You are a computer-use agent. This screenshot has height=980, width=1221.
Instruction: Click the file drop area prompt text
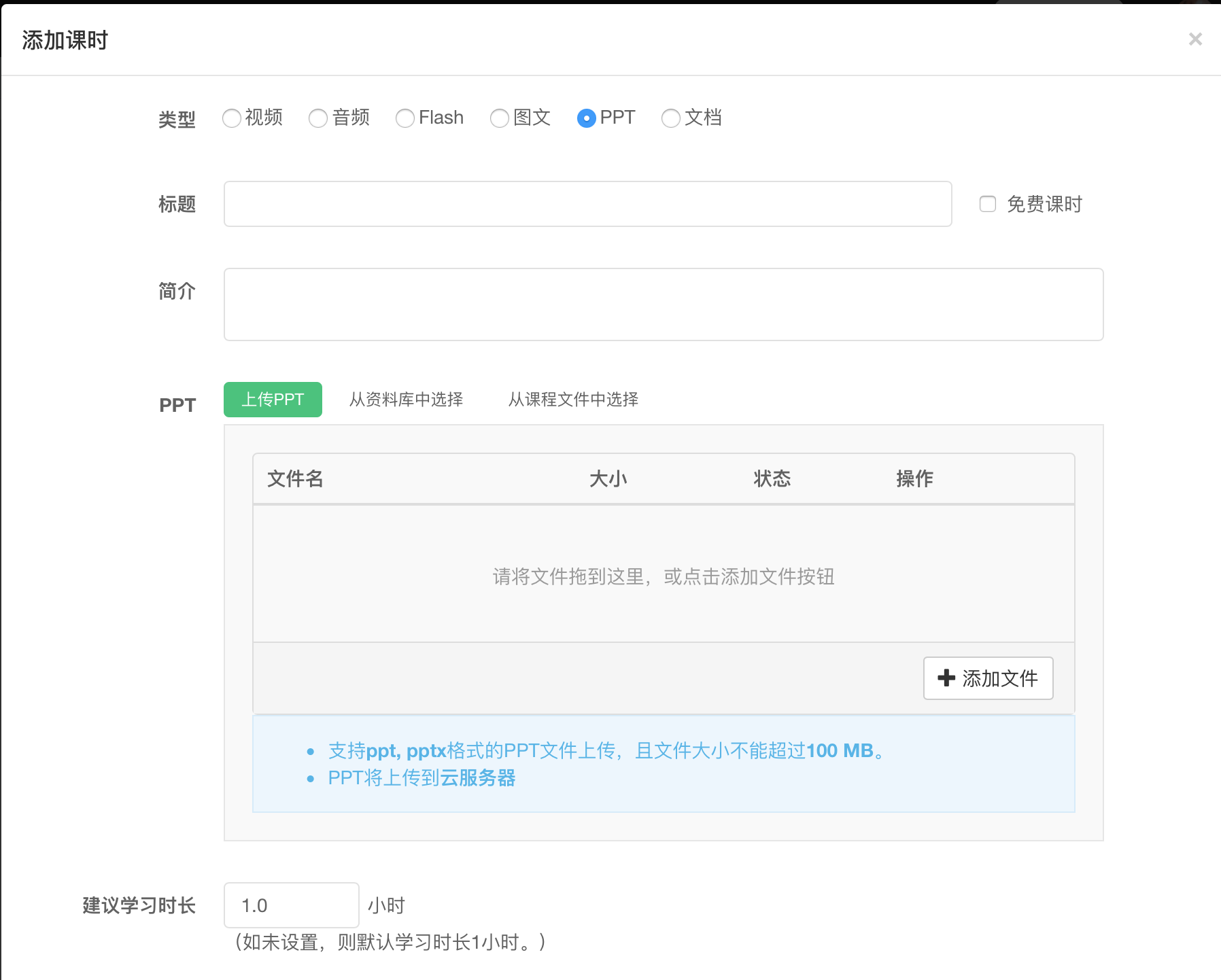(663, 576)
